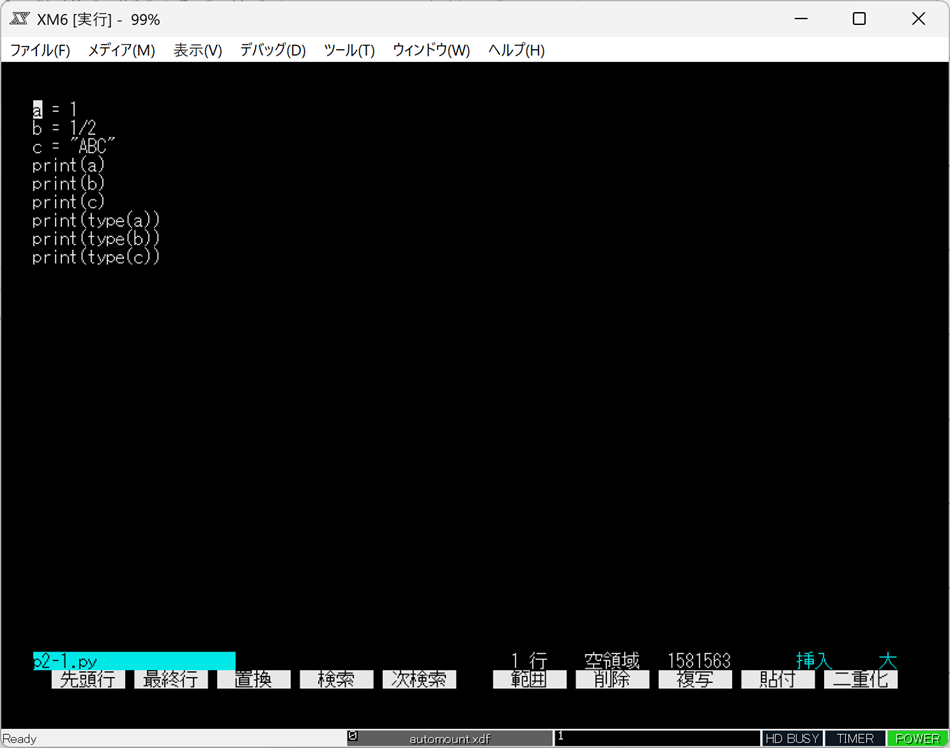This screenshot has width=950, height=748.
Task: Open the ツール(T) menu
Action: 349,50
